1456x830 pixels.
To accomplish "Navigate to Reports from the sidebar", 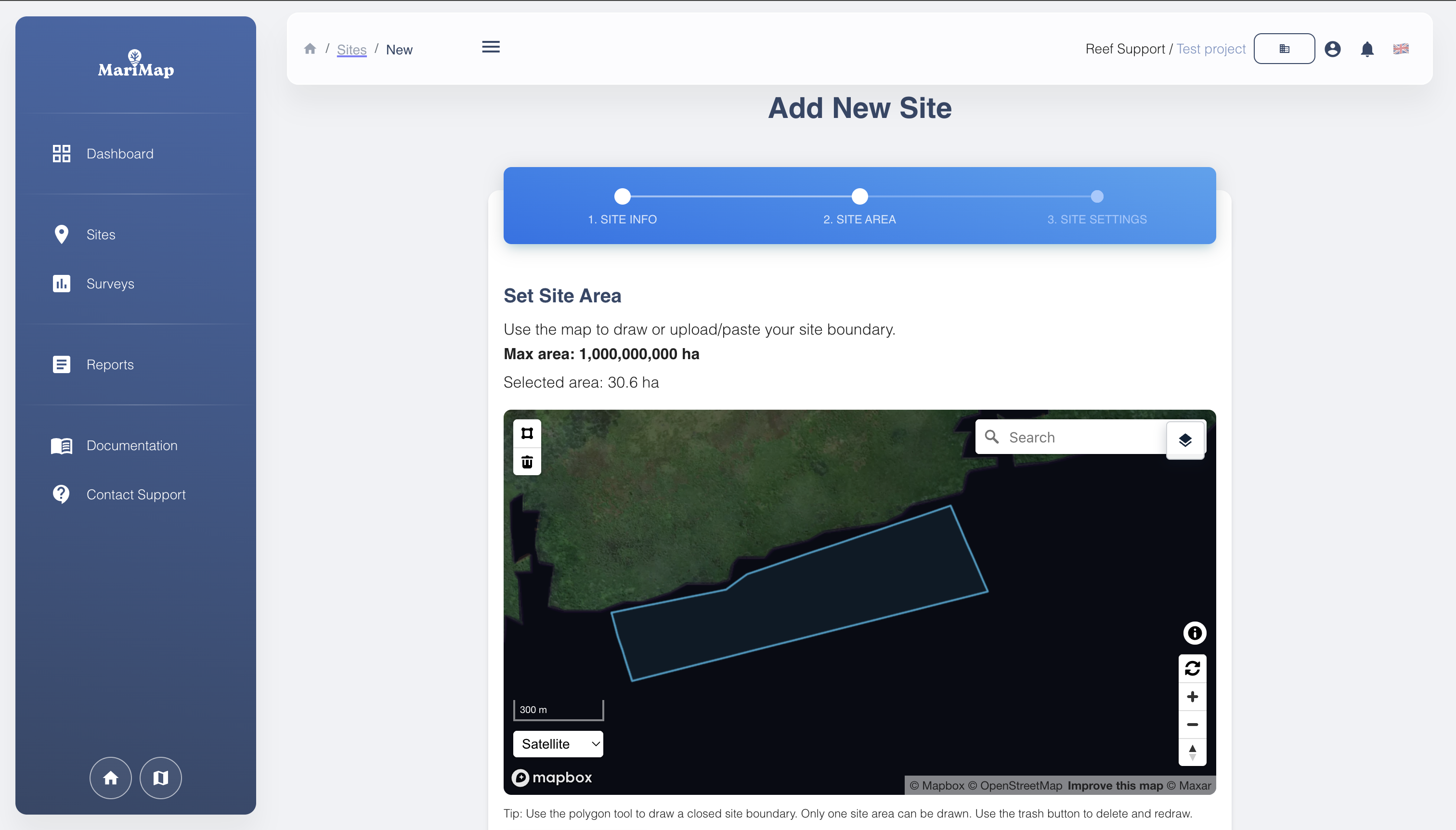I will click(x=110, y=364).
